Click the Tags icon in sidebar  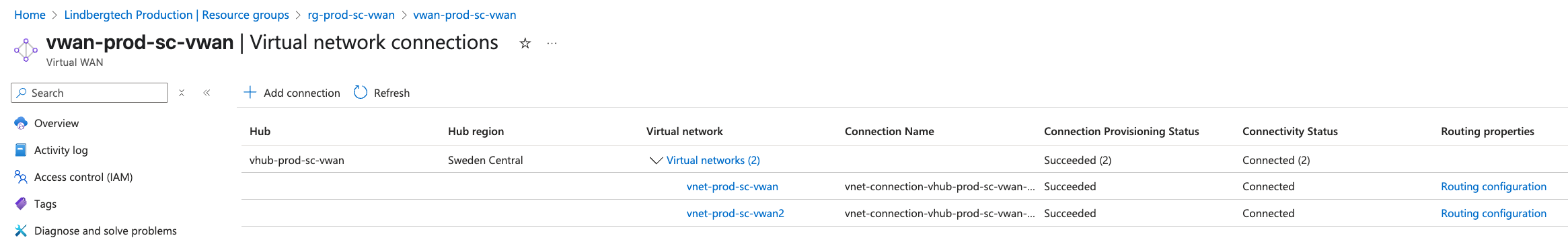tap(21, 204)
